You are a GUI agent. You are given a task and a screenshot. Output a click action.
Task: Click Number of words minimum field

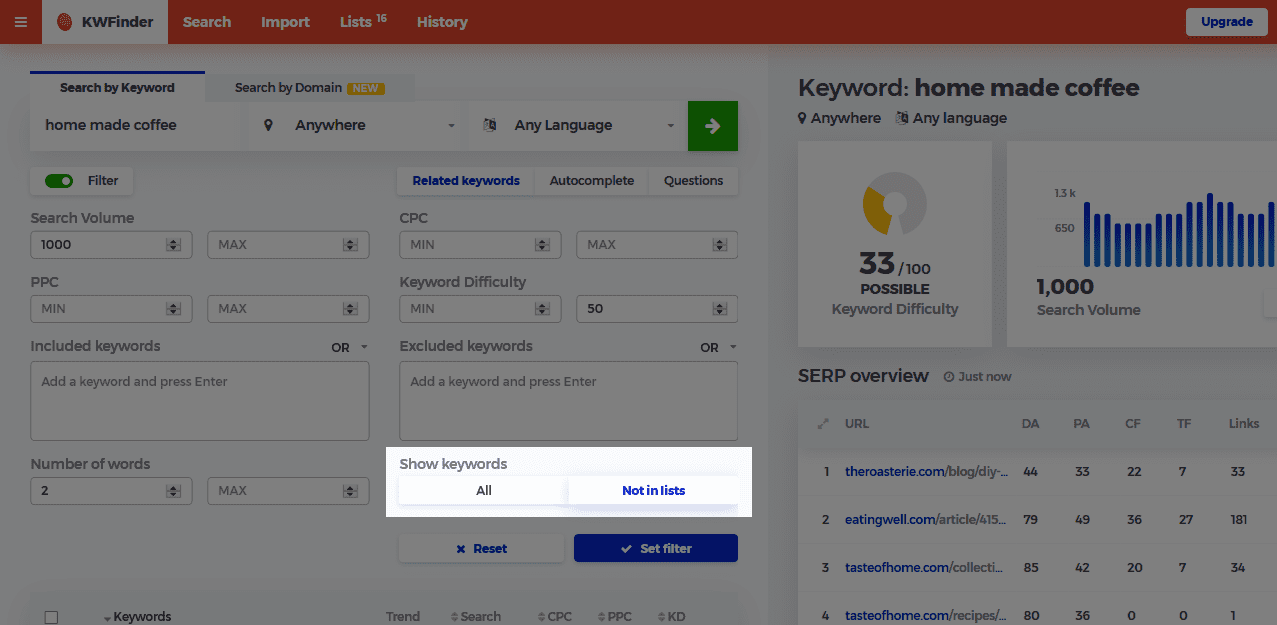click(111, 491)
